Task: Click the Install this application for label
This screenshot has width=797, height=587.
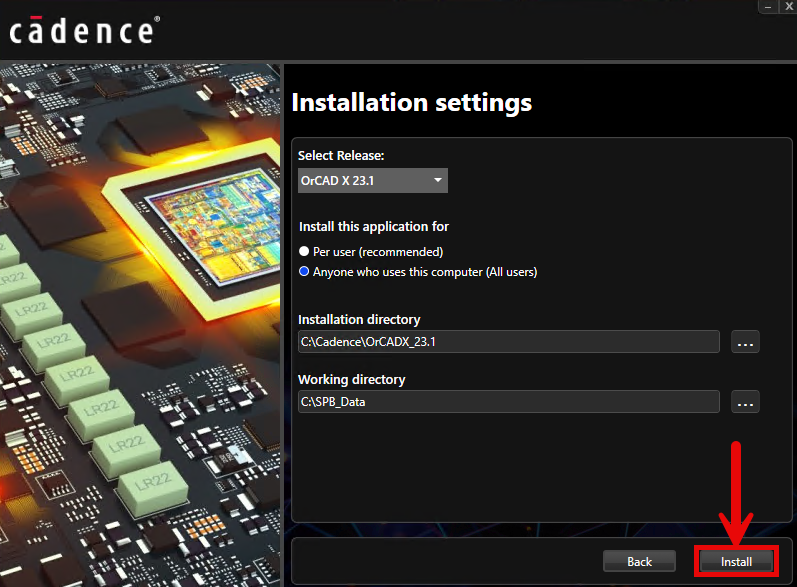Action: point(373,227)
